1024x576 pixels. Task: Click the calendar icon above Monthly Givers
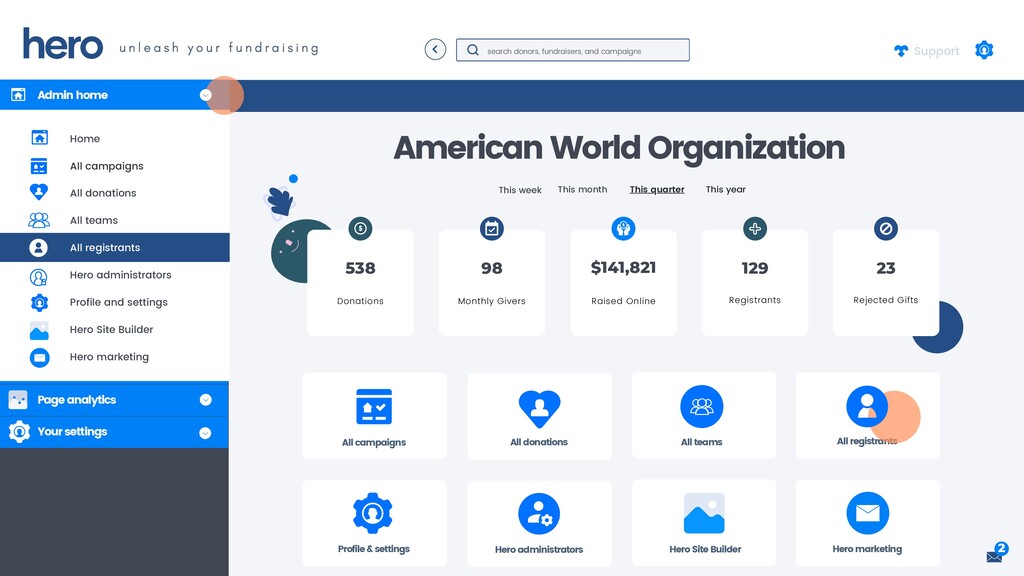492,229
